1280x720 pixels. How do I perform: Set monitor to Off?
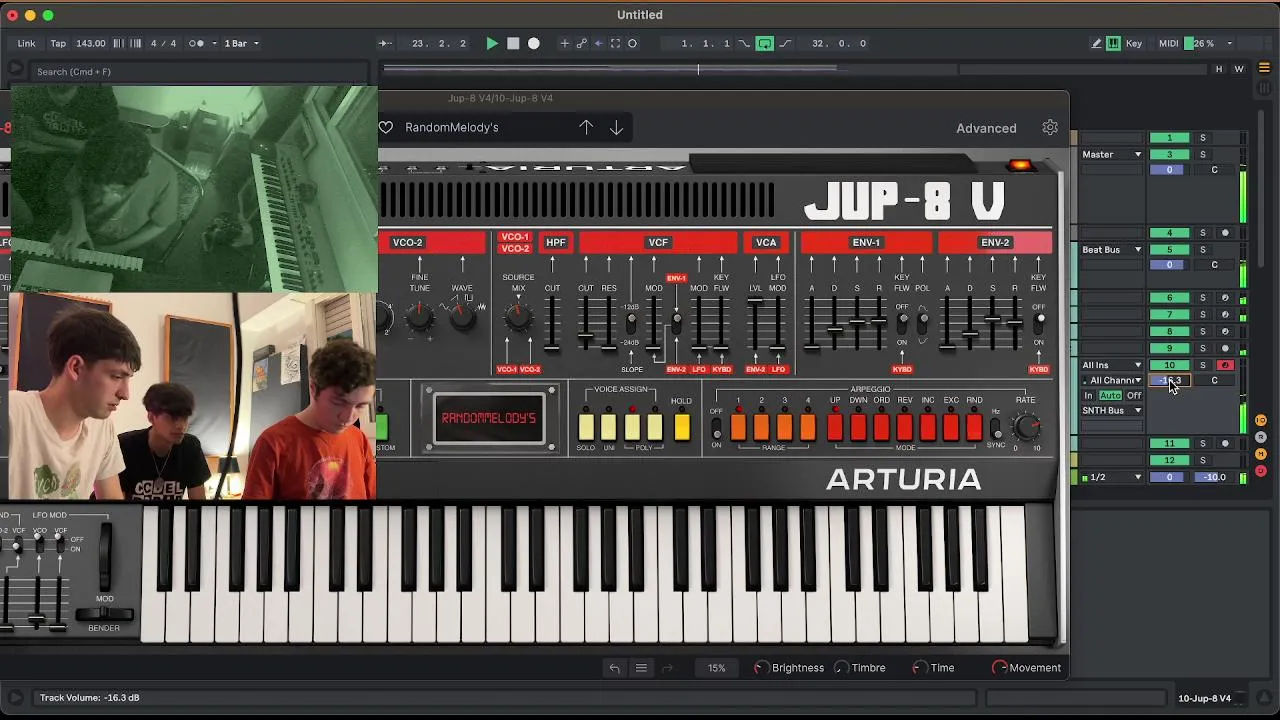point(1134,395)
